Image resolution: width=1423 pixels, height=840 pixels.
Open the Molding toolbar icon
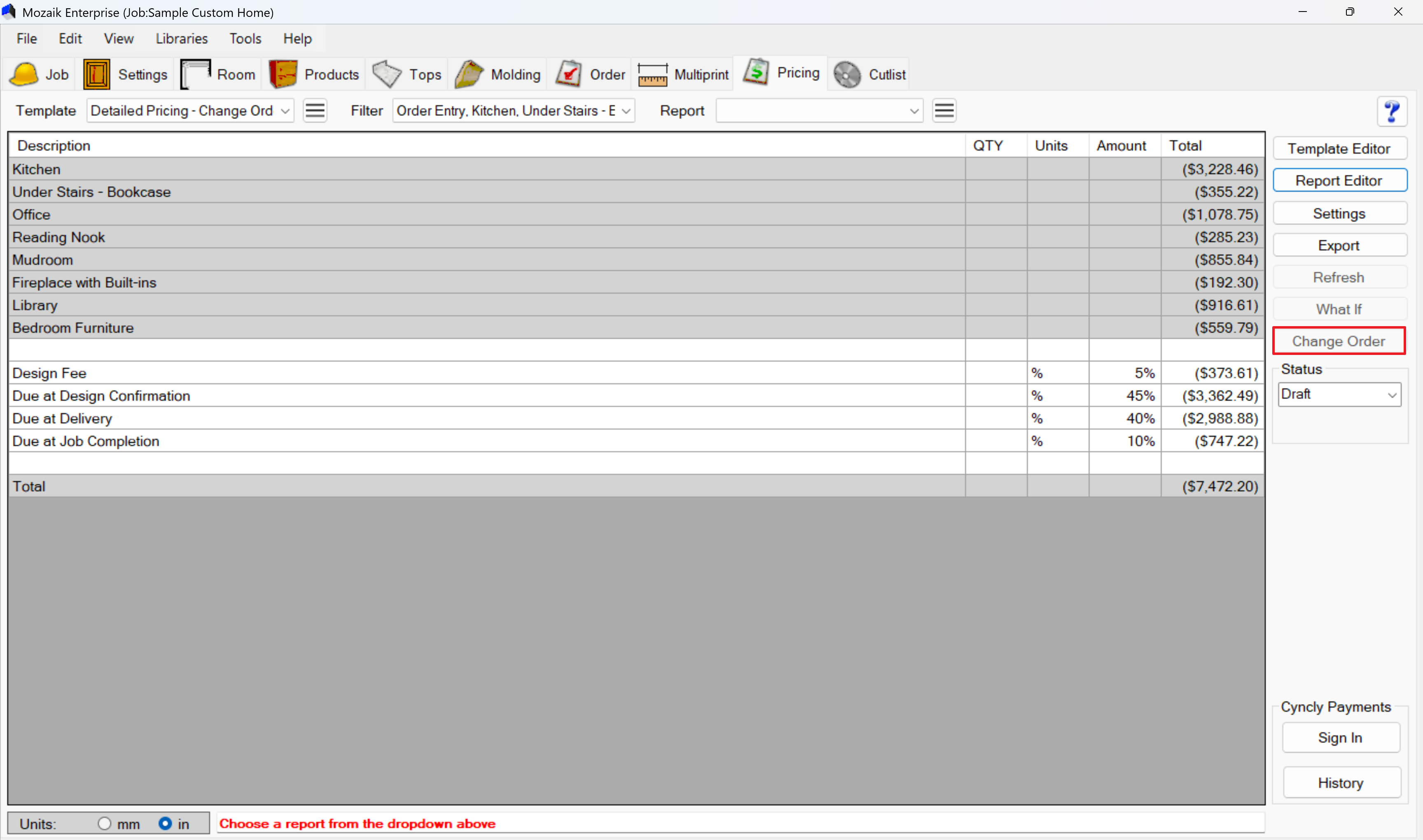pos(469,74)
